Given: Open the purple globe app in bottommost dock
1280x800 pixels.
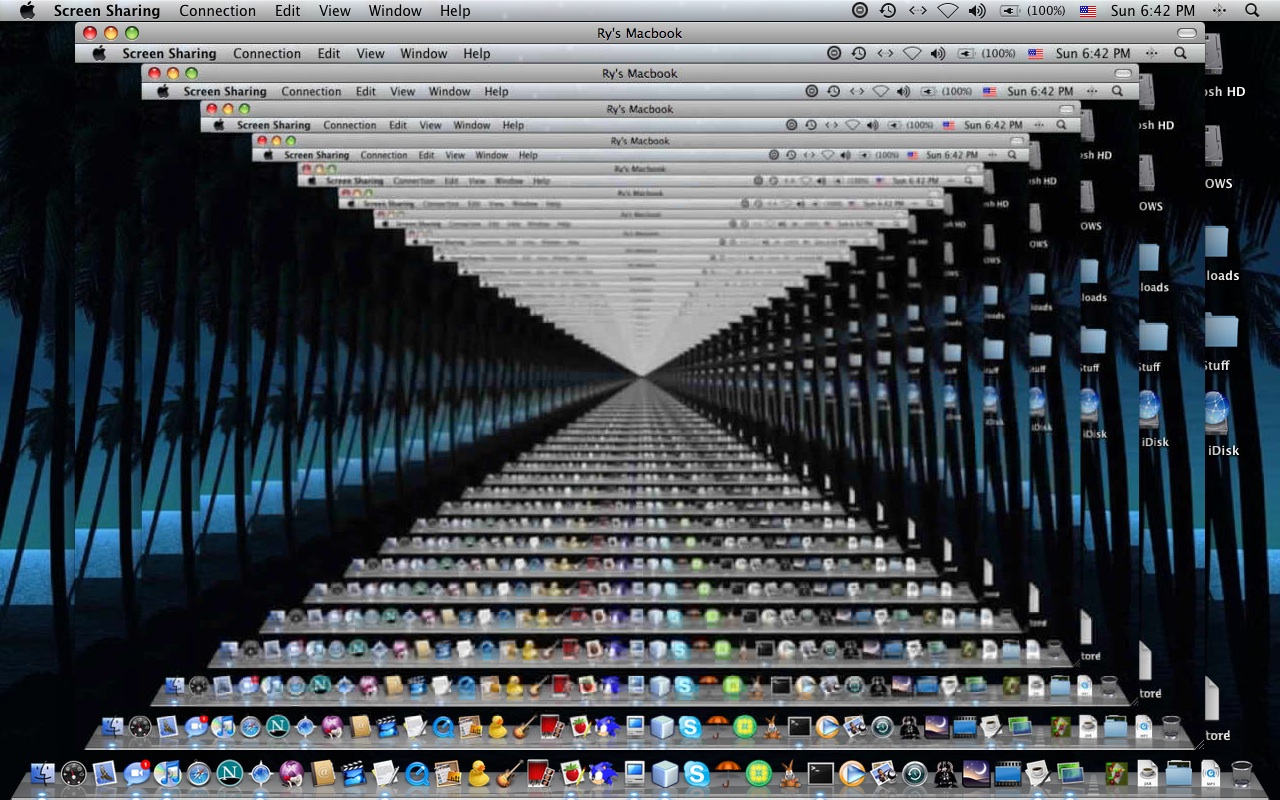Looking at the screenshot, I should (x=291, y=773).
